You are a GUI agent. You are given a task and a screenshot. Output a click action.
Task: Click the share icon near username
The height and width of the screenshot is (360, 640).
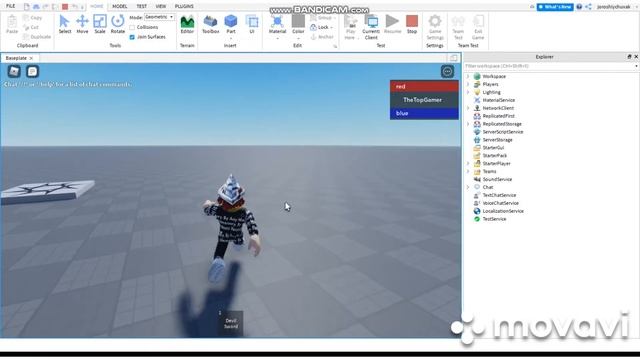tap(588, 7)
